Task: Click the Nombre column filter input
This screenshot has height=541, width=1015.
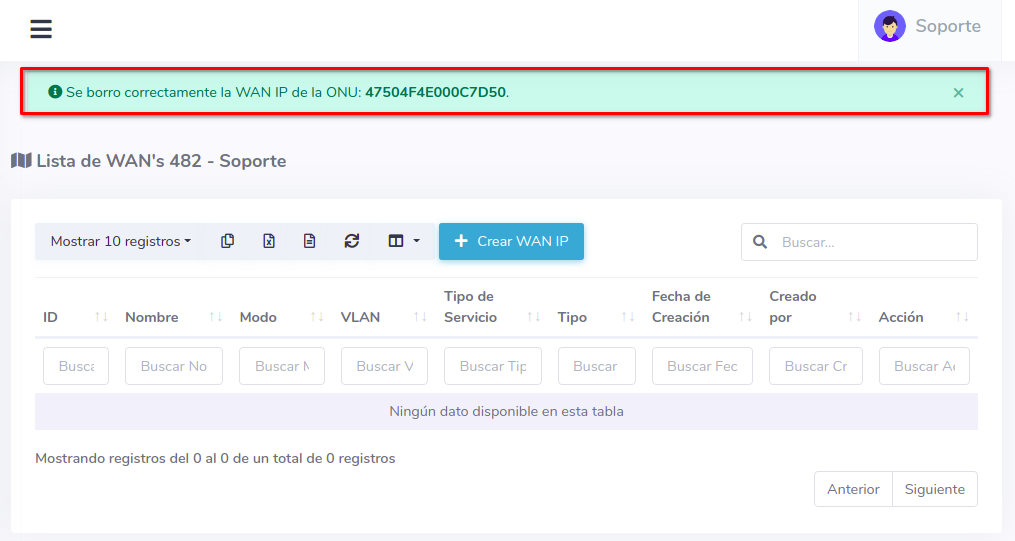Action: pos(173,366)
